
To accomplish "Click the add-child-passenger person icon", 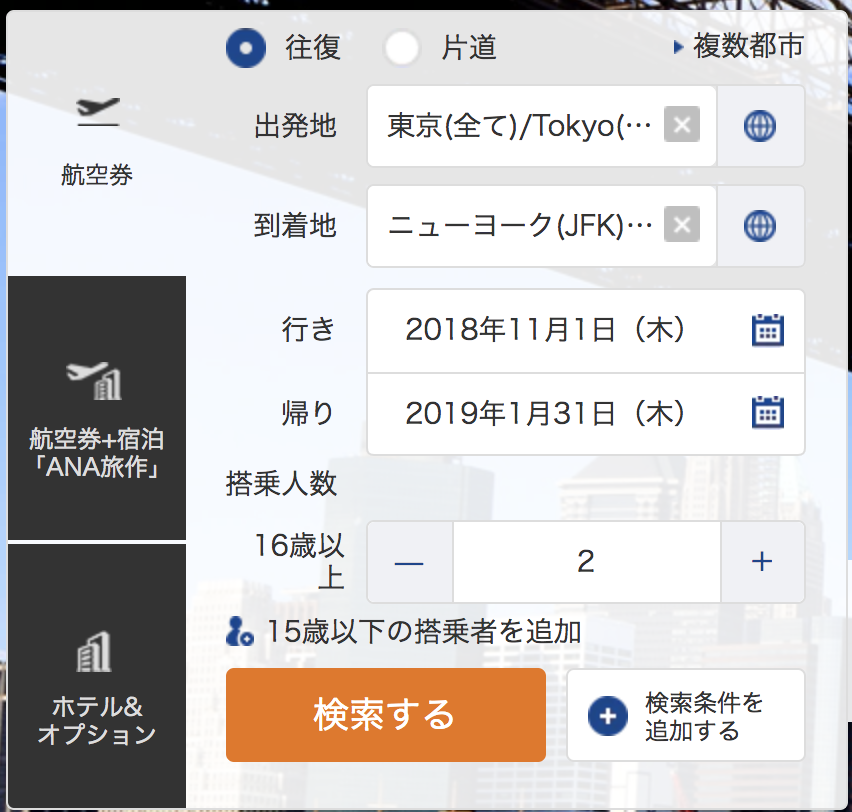I will click(x=240, y=632).
